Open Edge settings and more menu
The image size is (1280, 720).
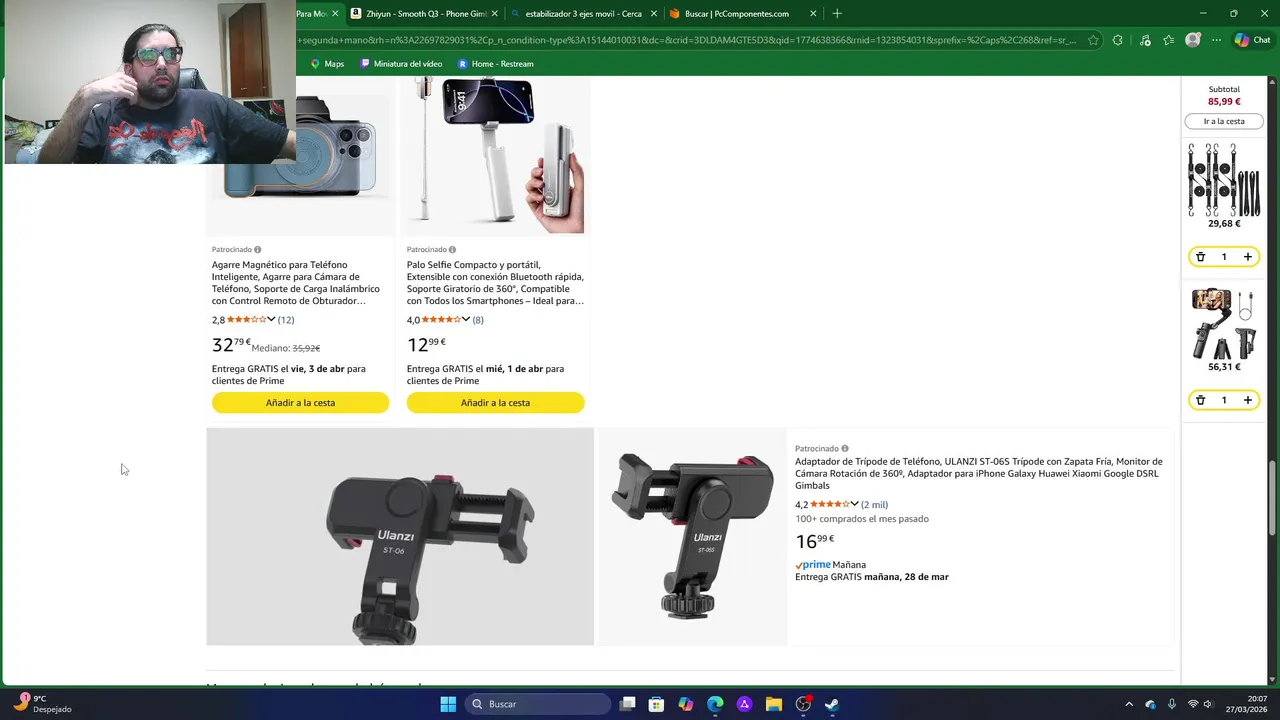coord(1216,40)
